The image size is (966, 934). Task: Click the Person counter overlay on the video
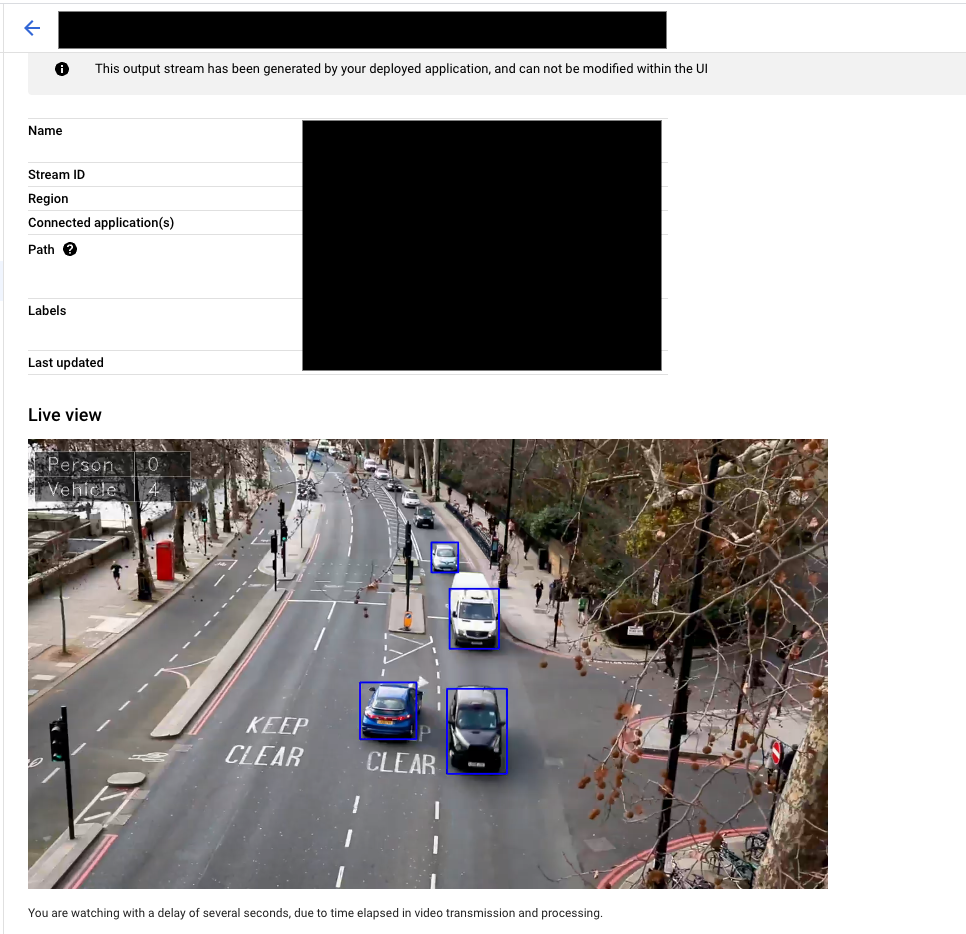tap(110, 464)
